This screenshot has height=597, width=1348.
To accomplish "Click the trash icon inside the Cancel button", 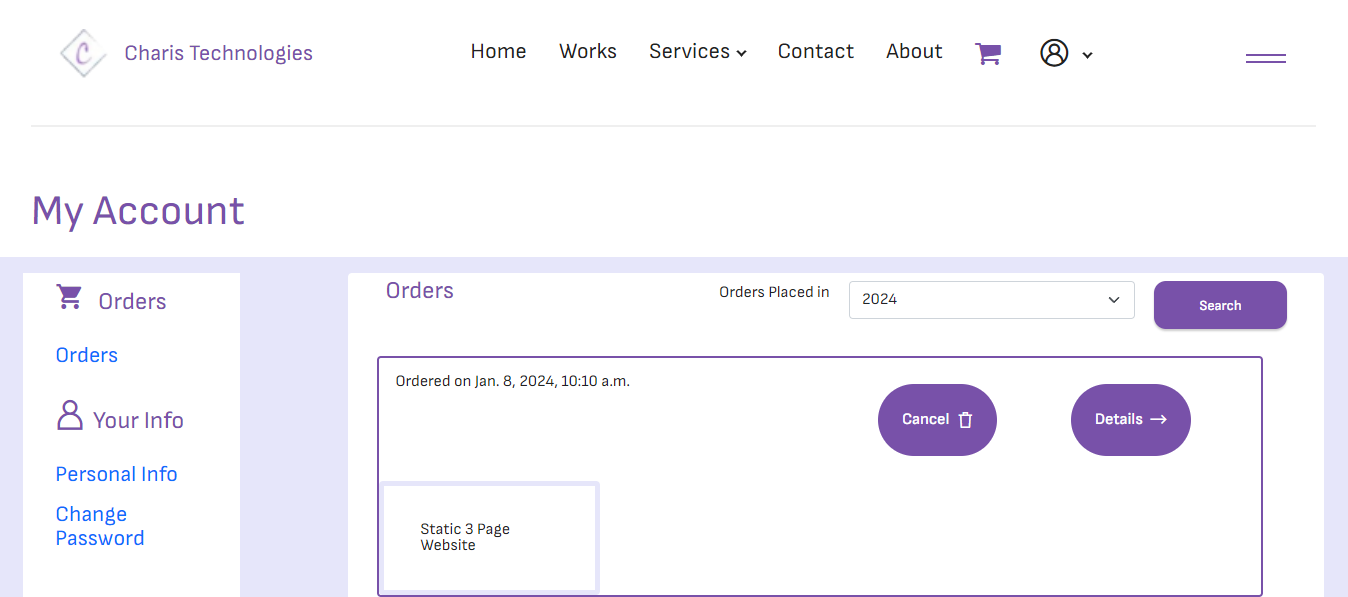I will click(x=965, y=420).
